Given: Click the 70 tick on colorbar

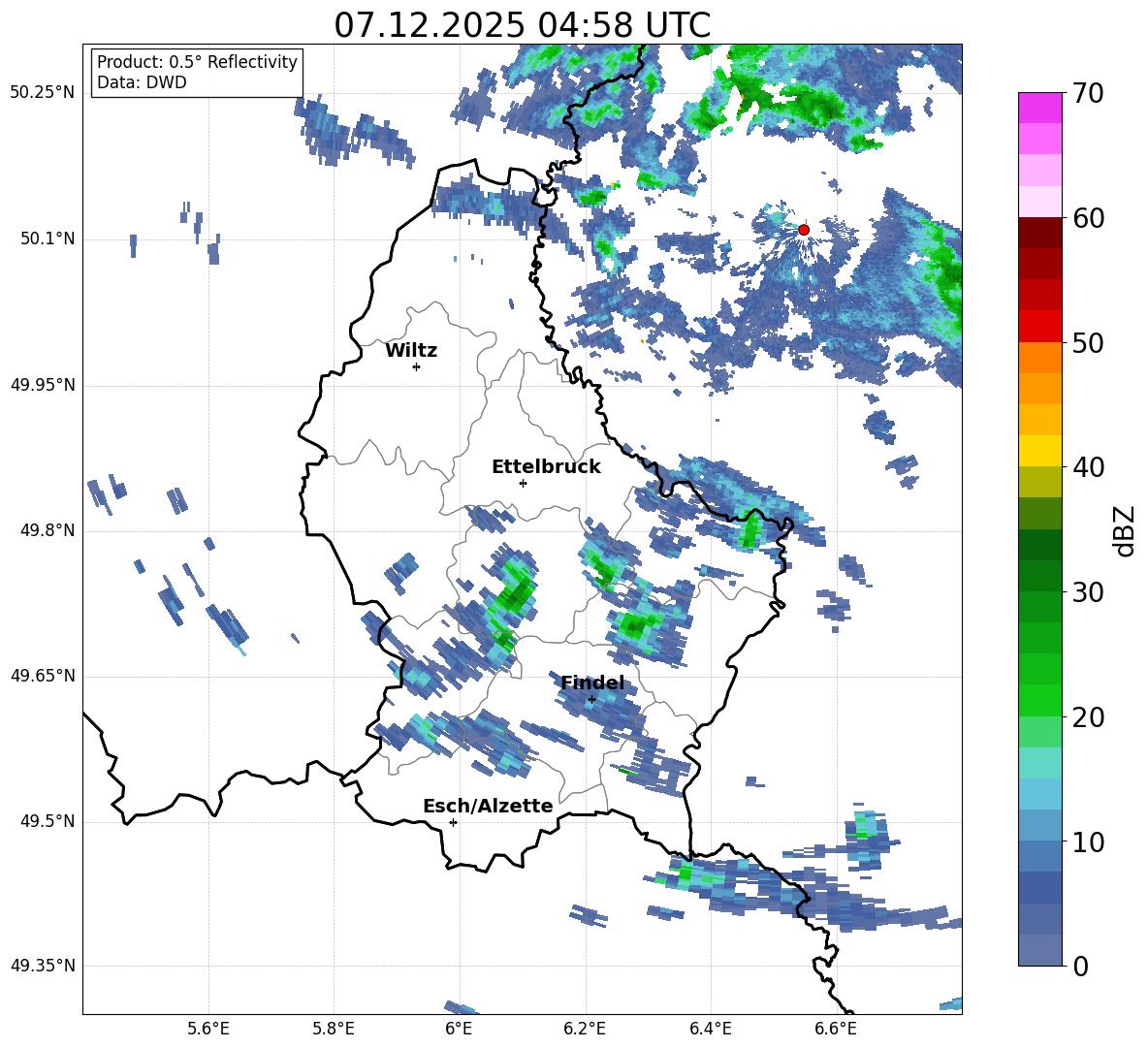Looking at the screenshot, I should point(1087,93).
